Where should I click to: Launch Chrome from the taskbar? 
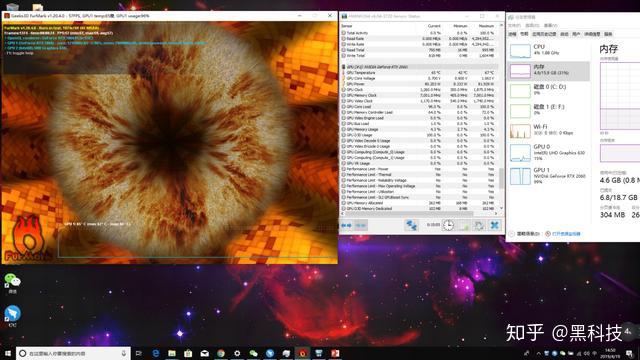click(x=221, y=353)
